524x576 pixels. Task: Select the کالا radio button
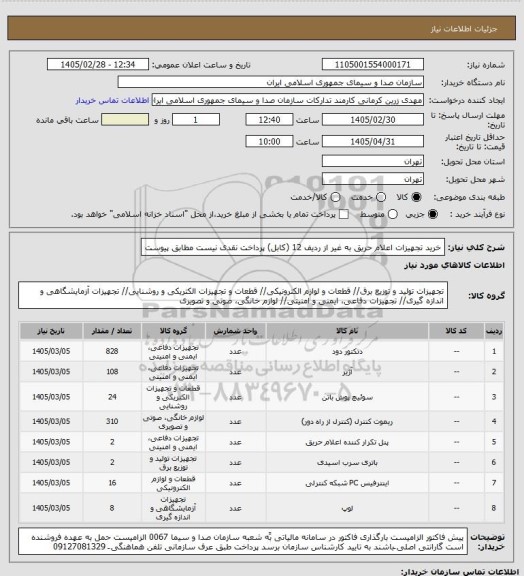tap(416, 197)
